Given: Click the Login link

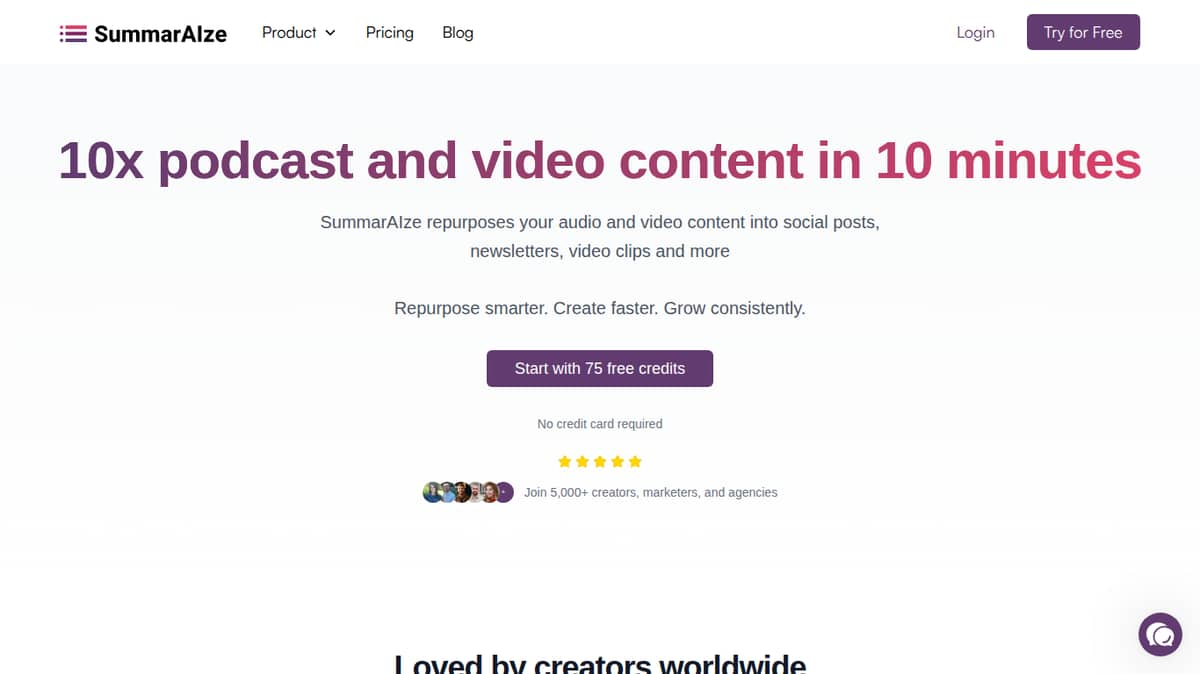Looking at the screenshot, I should [975, 33].
